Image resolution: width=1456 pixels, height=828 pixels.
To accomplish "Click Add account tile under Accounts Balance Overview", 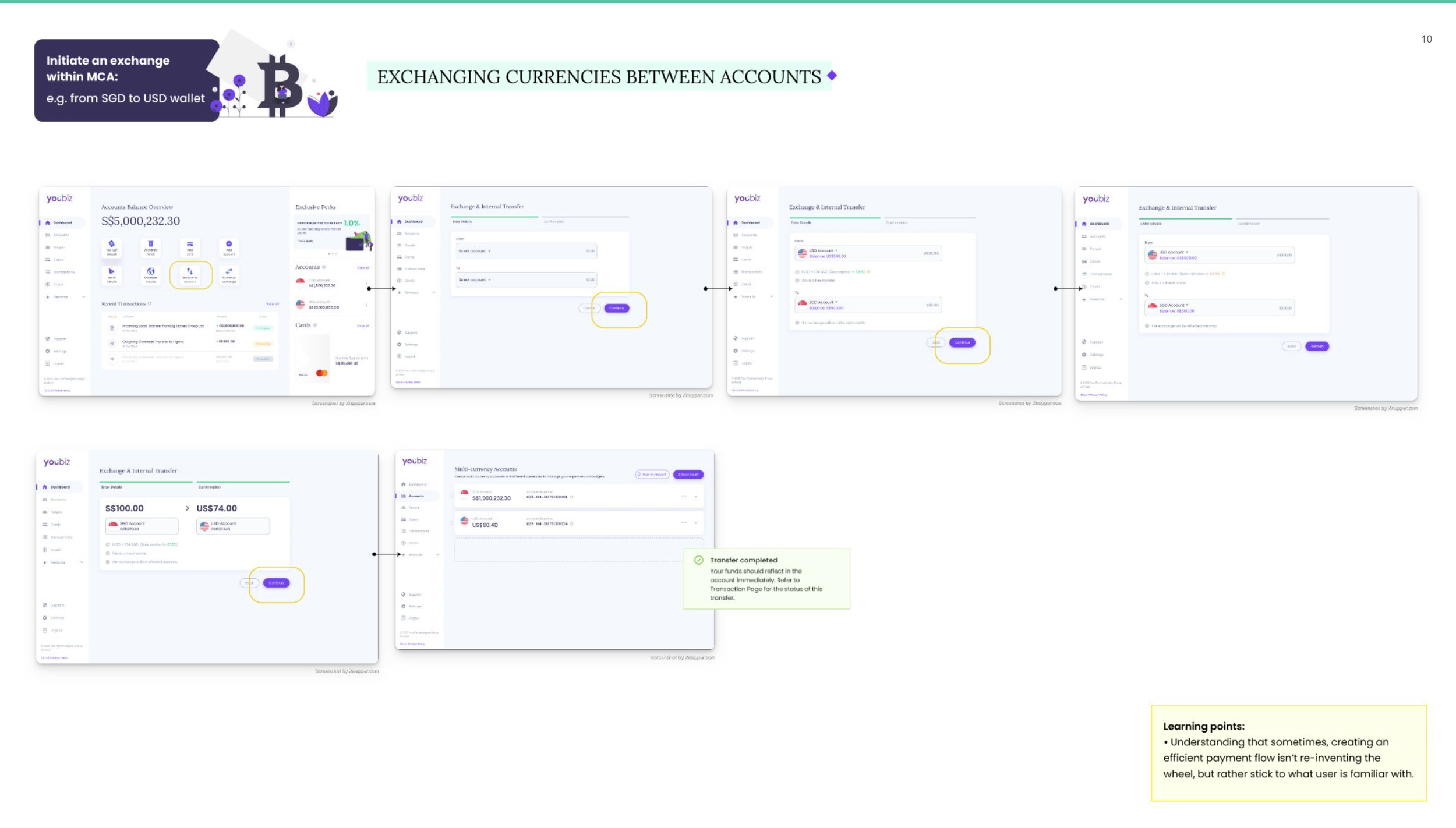I will (x=229, y=247).
